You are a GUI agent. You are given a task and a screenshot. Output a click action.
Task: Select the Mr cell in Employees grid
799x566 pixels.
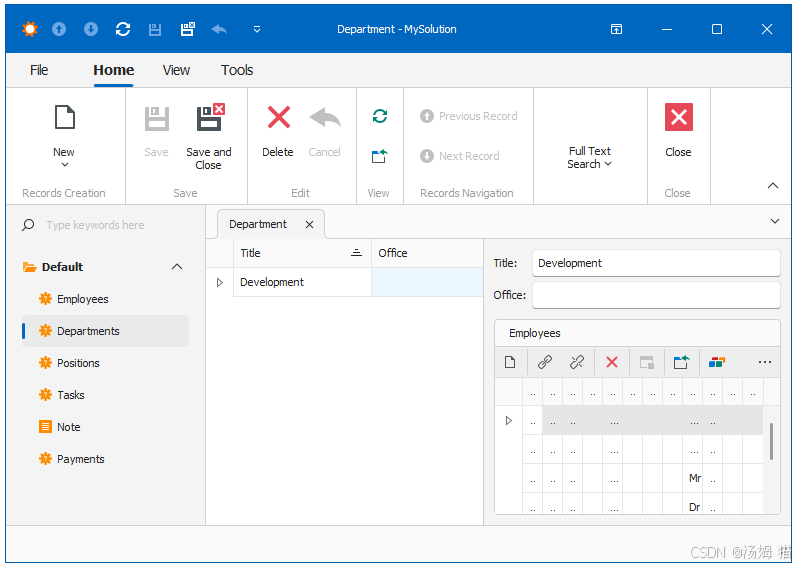tap(695, 478)
